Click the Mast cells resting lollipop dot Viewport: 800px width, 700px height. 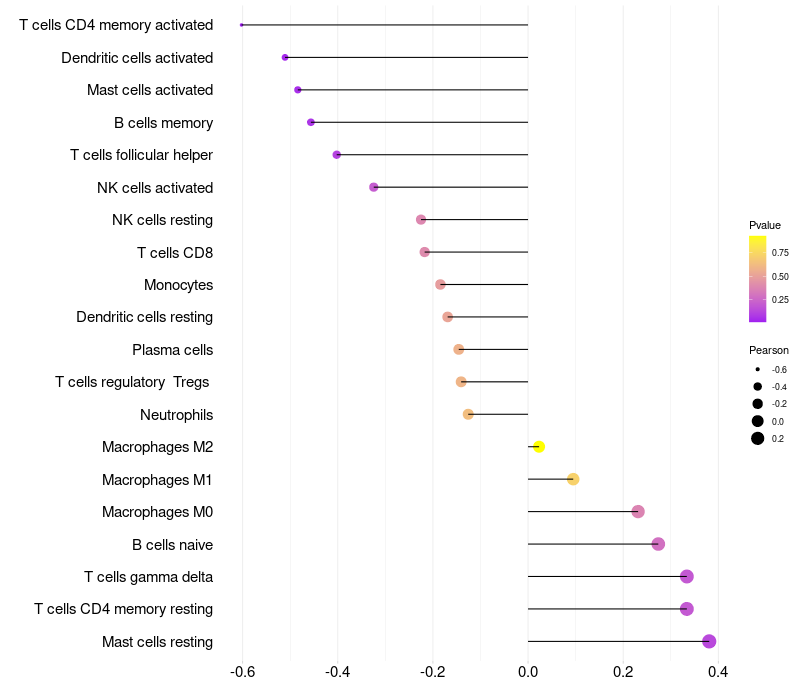[709, 642]
